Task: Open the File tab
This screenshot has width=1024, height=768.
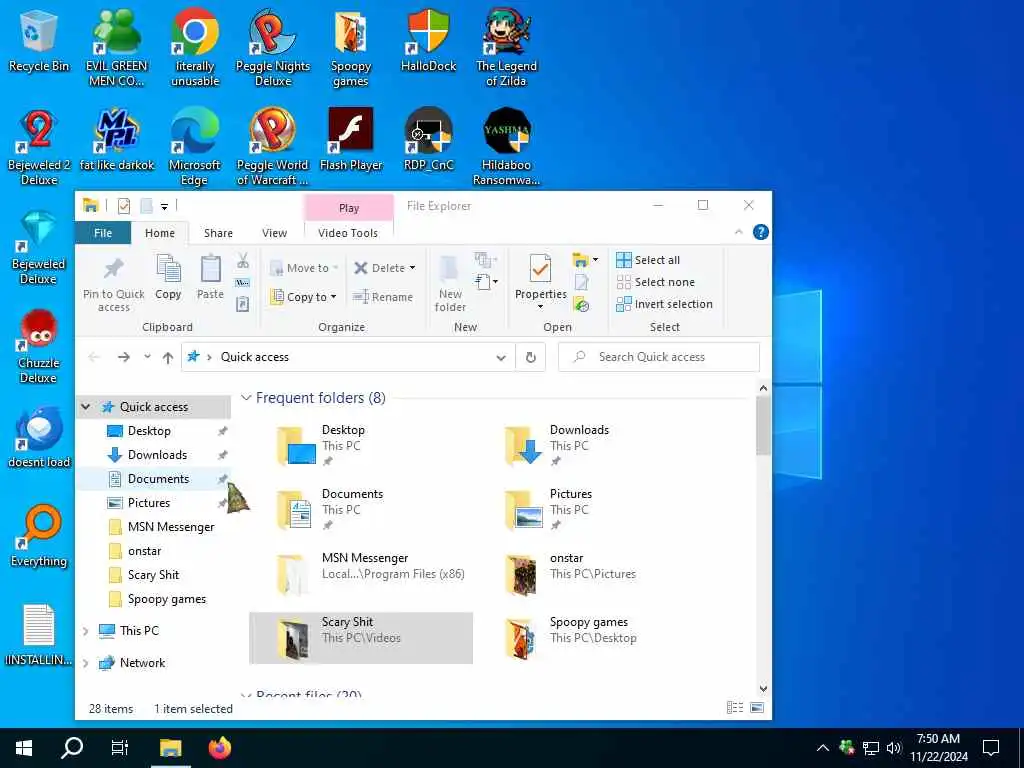Action: [103, 233]
